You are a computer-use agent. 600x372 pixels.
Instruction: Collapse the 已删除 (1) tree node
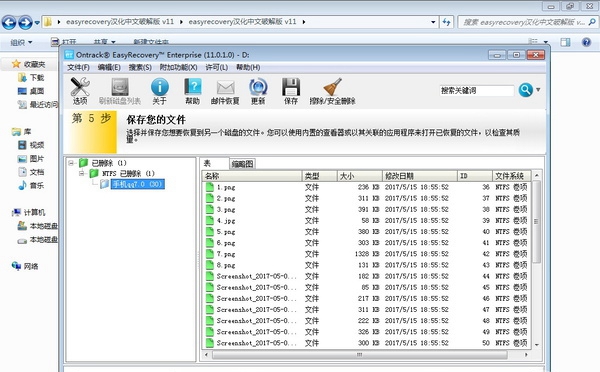pos(71,163)
